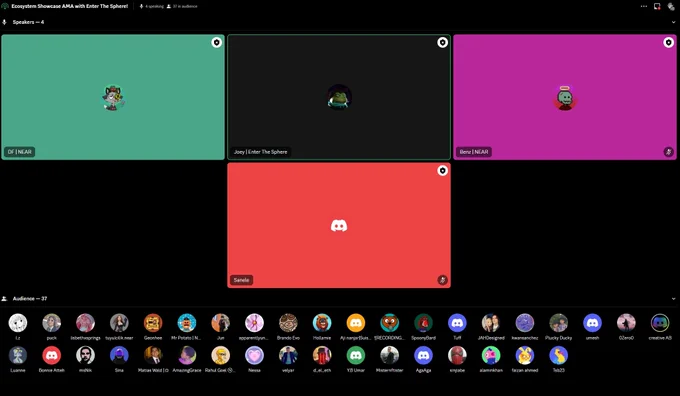Click moderator badge on Joey's speaker tile
The height and width of the screenshot is (396, 680).
(442, 43)
